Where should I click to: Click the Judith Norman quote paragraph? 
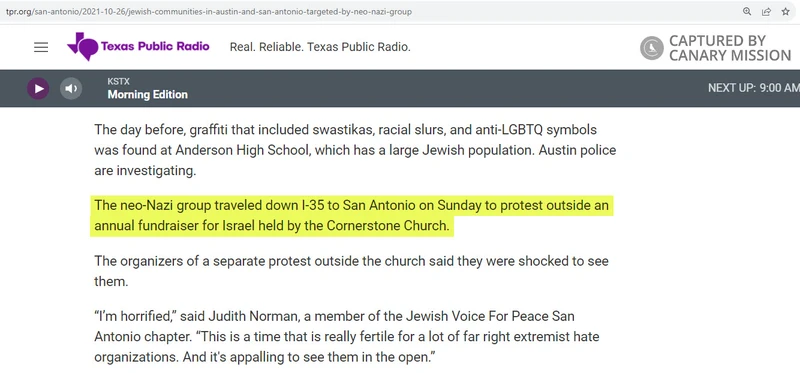coord(346,336)
